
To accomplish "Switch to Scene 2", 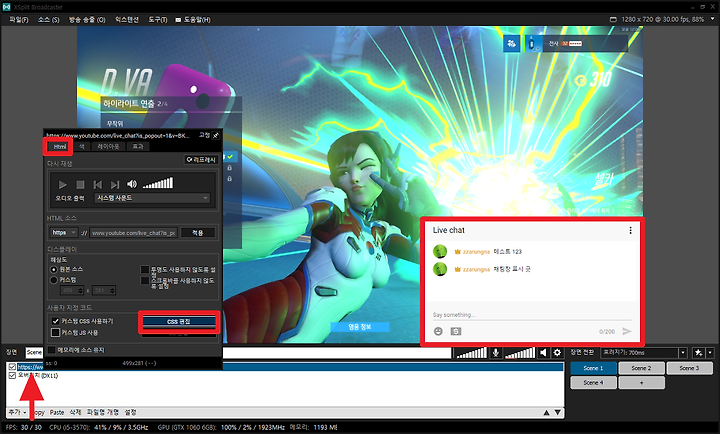I will click(x=641, y=368).
